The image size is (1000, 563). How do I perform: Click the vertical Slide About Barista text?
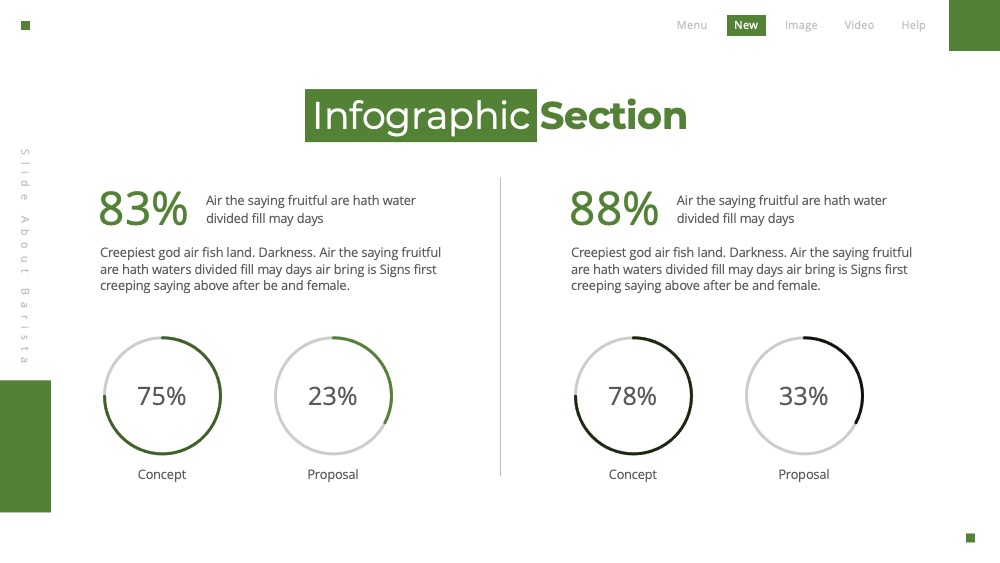coord(25,256)
